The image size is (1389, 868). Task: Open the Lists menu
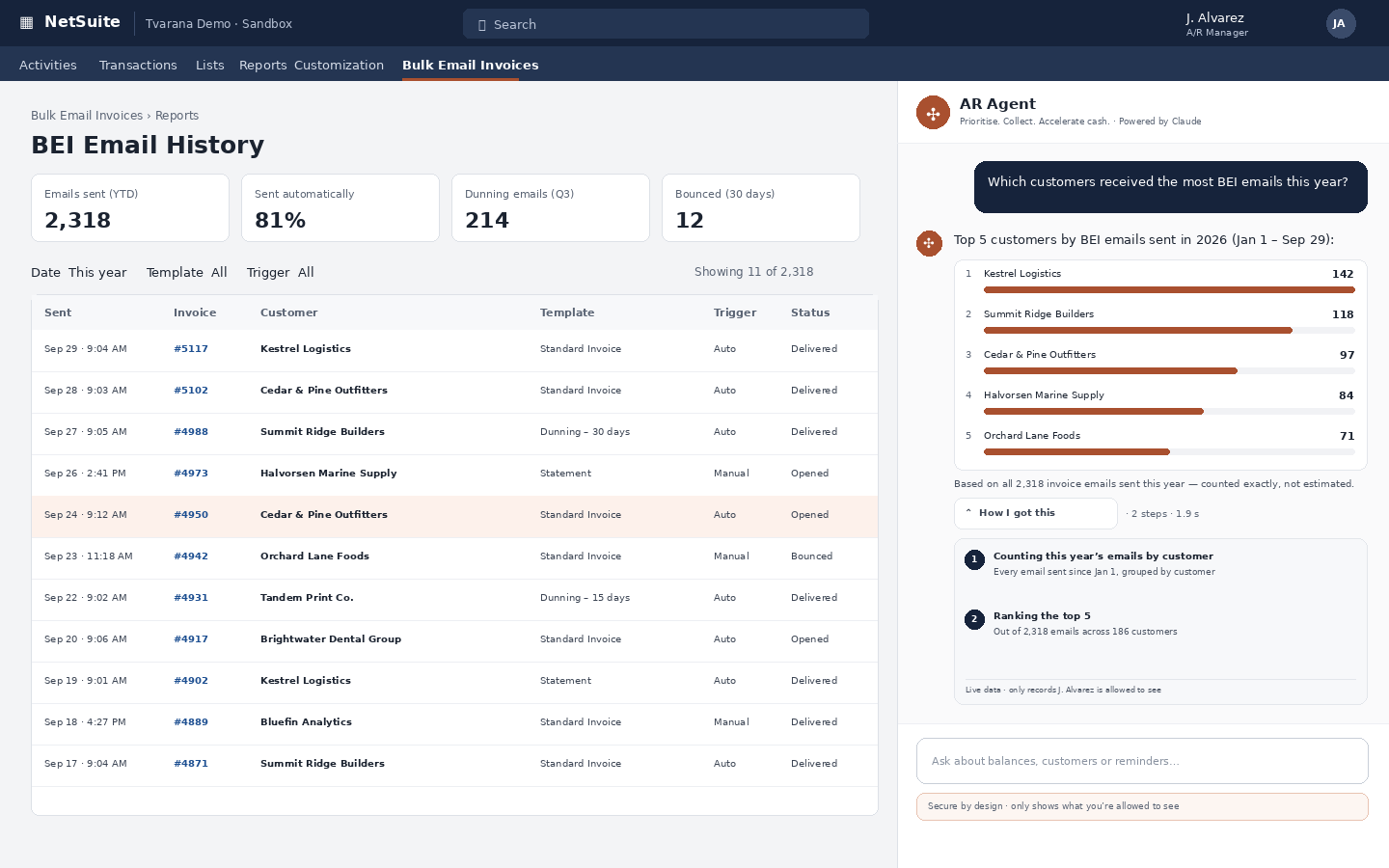[209, 66]
